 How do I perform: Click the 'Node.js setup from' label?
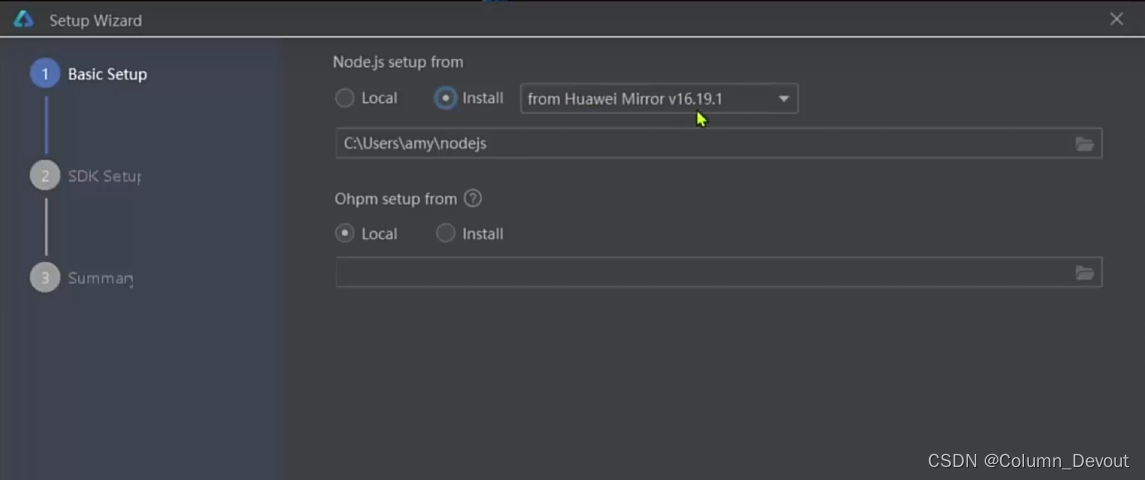398,62
